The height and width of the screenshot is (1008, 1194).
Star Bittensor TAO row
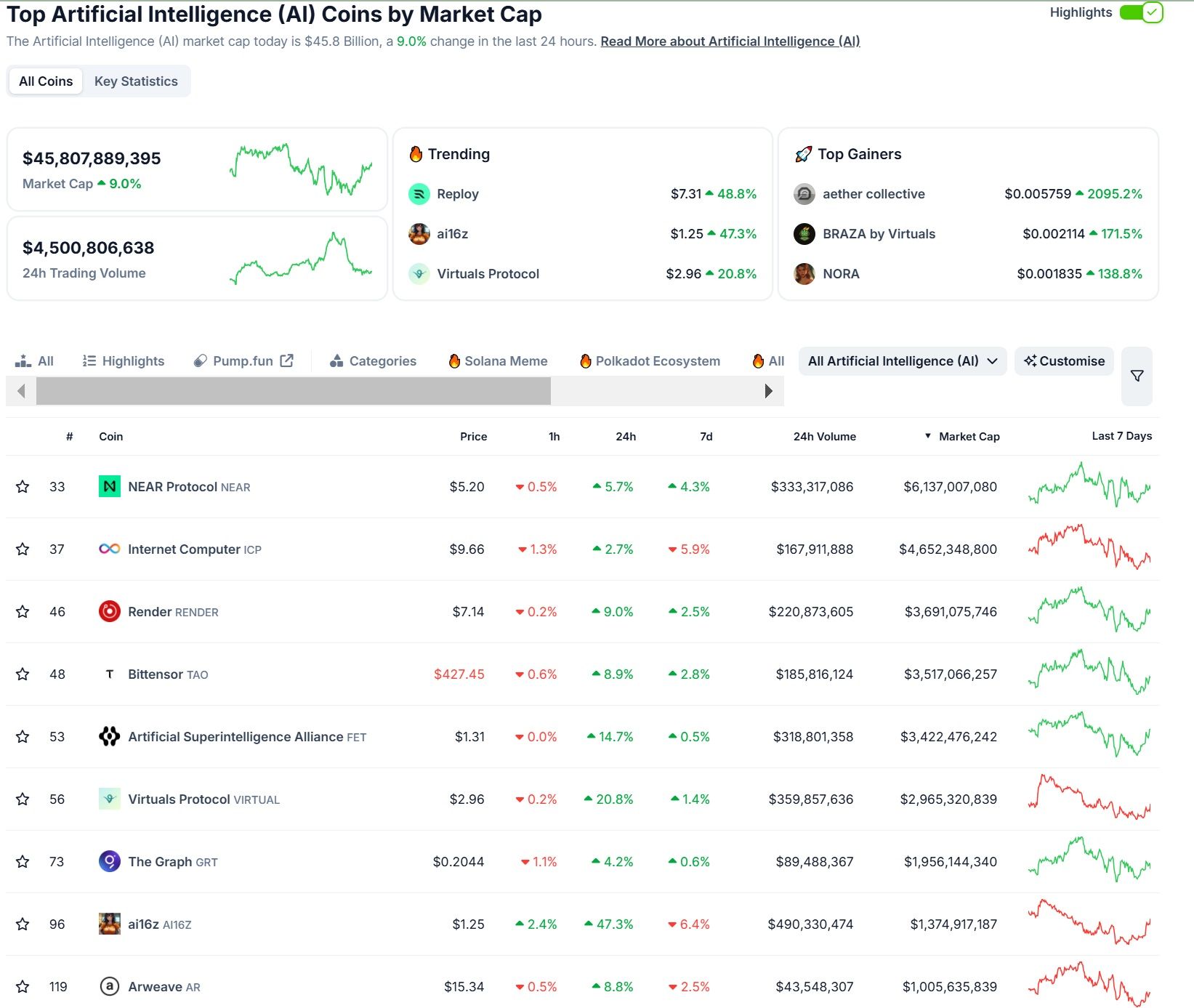point(23,674)
